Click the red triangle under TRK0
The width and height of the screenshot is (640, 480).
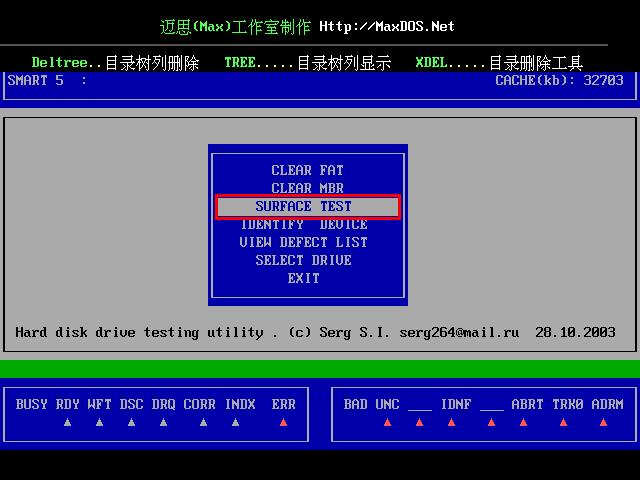click(563, 422)
